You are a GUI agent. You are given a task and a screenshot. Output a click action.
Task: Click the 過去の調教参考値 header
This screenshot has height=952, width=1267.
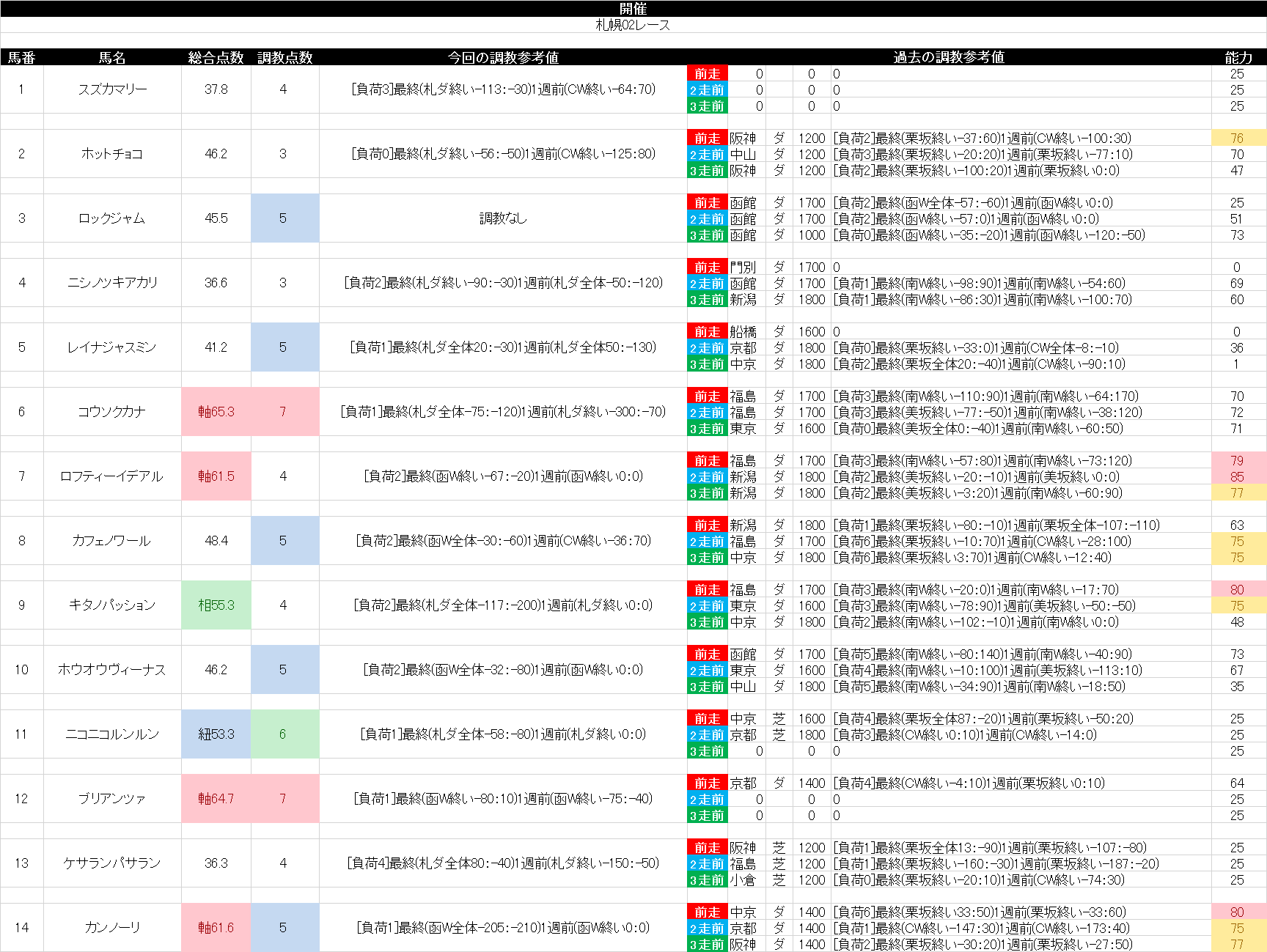[x=948, y=57]
